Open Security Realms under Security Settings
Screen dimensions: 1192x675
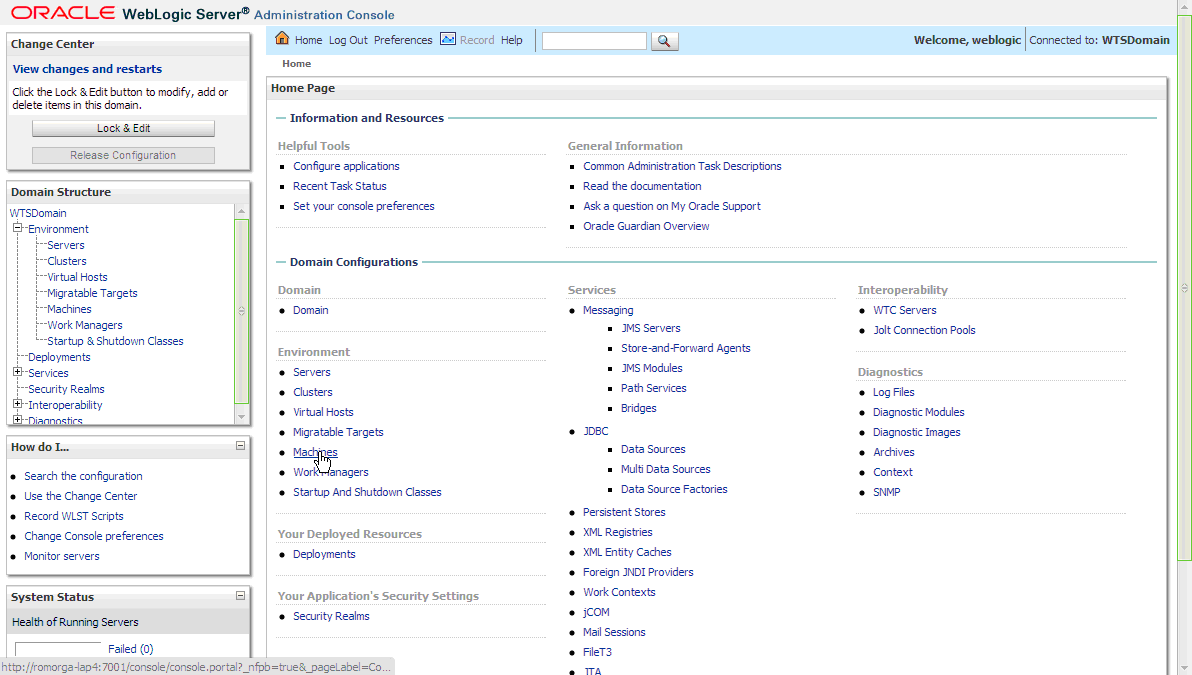pyautogui.click(x=331, y=615)
